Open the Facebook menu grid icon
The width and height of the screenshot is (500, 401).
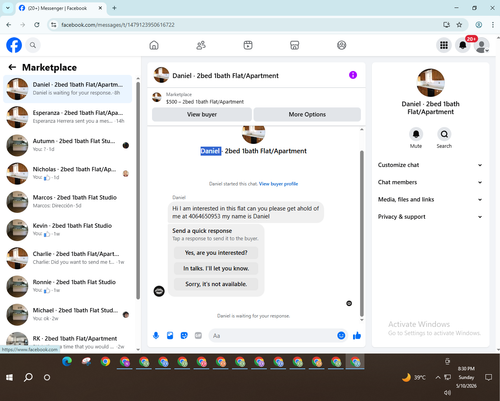coord(444,45)
